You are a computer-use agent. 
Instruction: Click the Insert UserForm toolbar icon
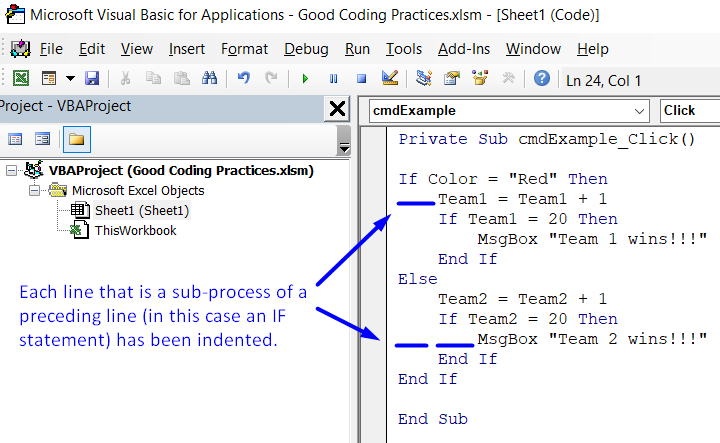[49, 79]
